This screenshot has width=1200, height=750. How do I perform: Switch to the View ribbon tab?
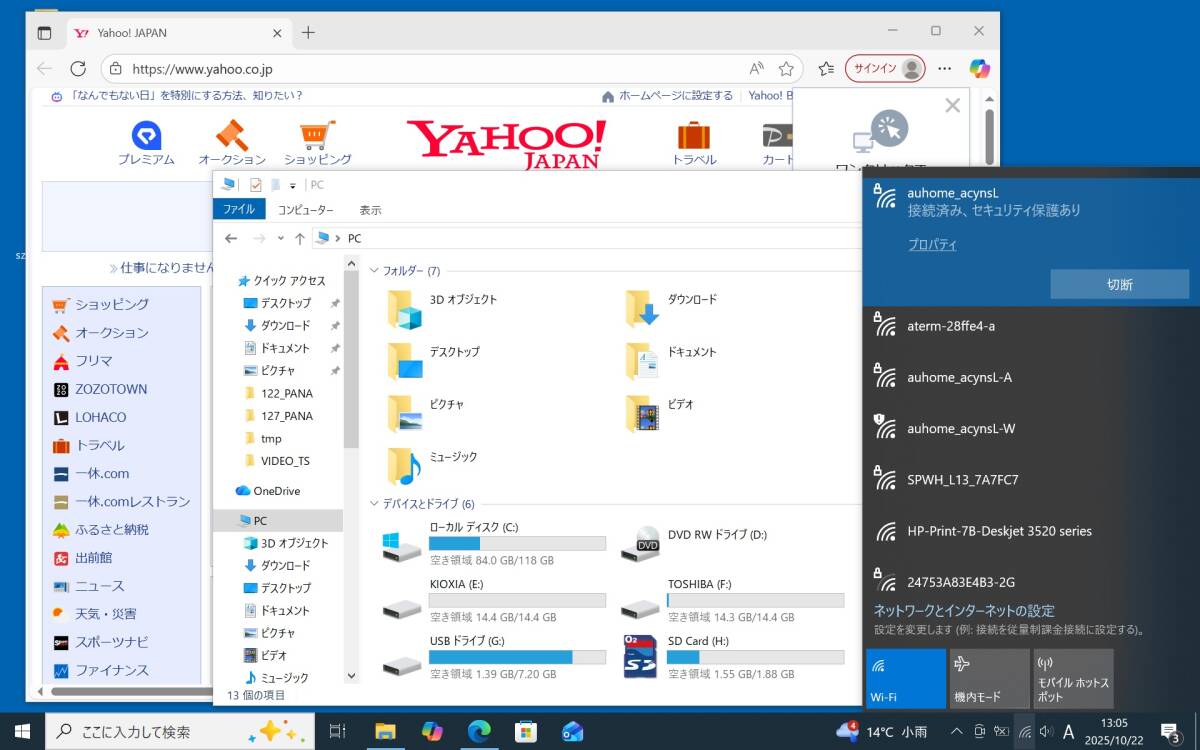click(370, 210)
